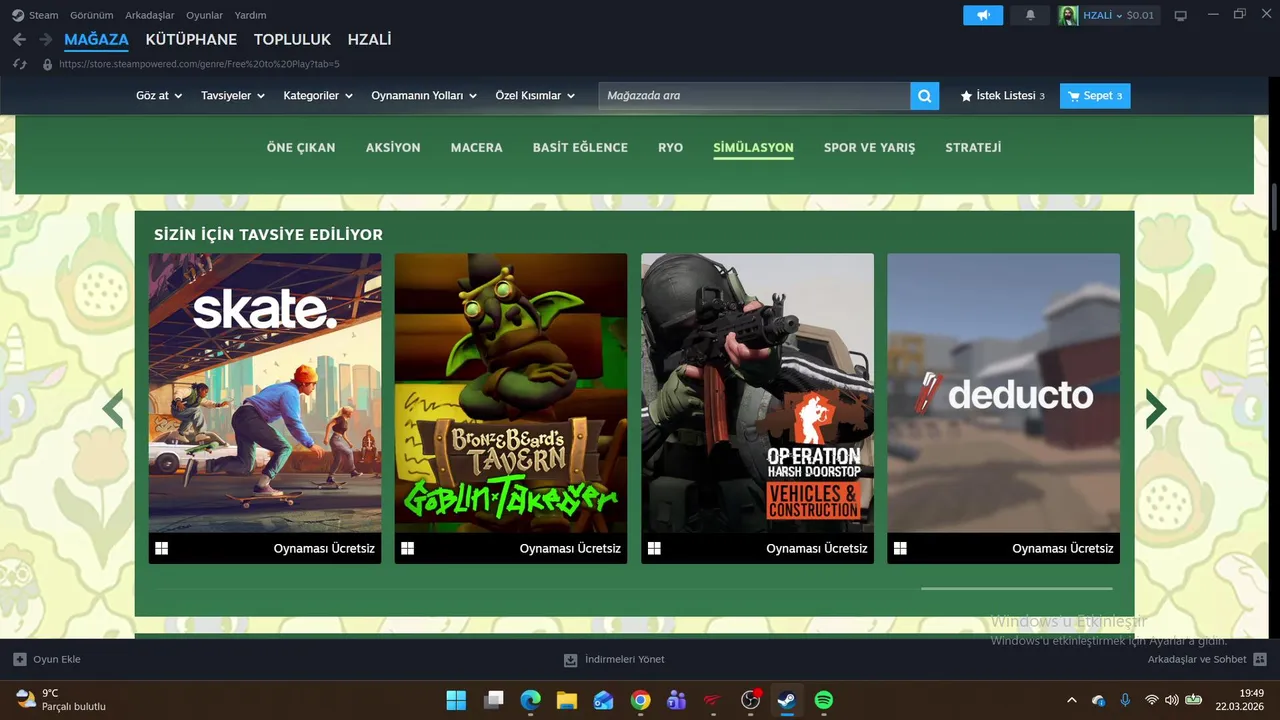Viewport: 1280px width, 720px height.
Task: Select the RYO genre tab
Action: 670,147
